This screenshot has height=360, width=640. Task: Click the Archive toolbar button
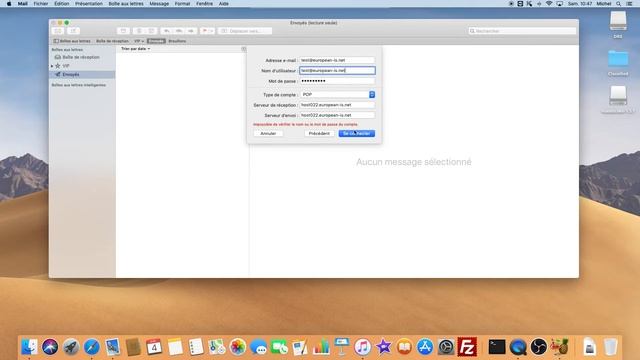pos(123,31)
